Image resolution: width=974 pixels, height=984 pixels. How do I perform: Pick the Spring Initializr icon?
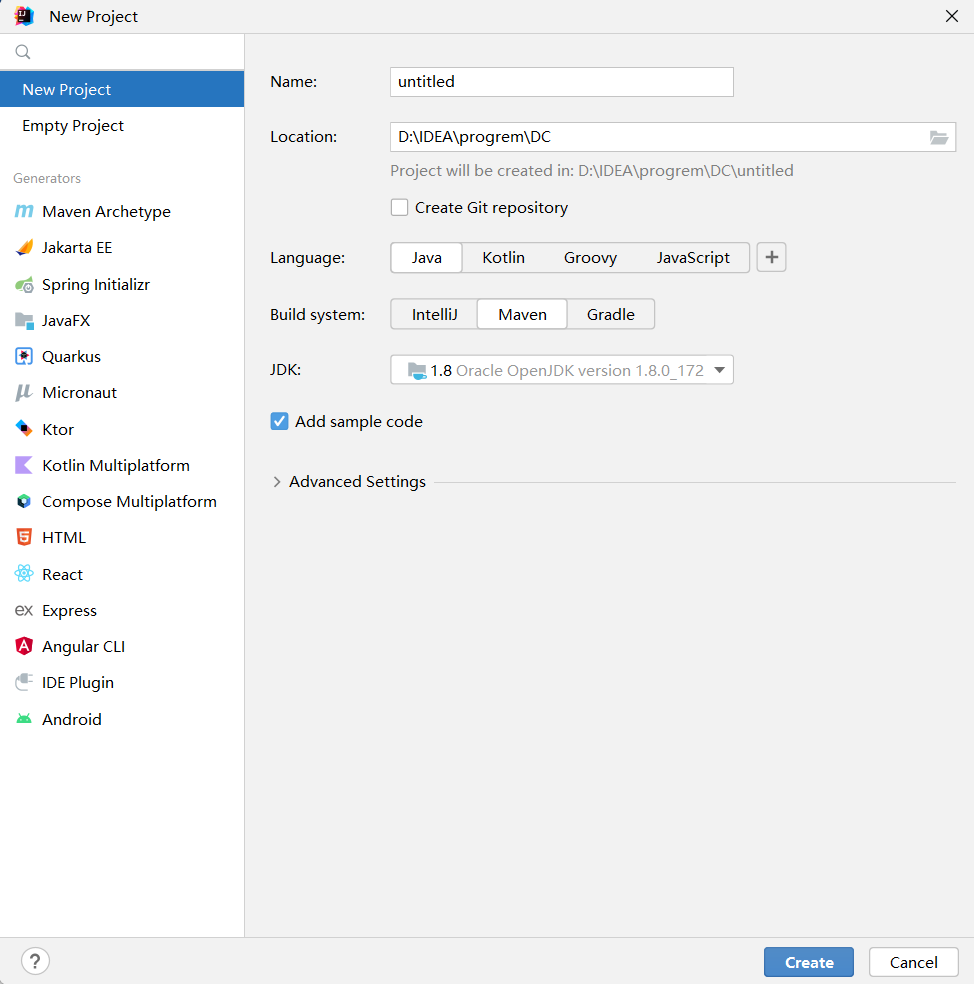(x=24, y=285)
